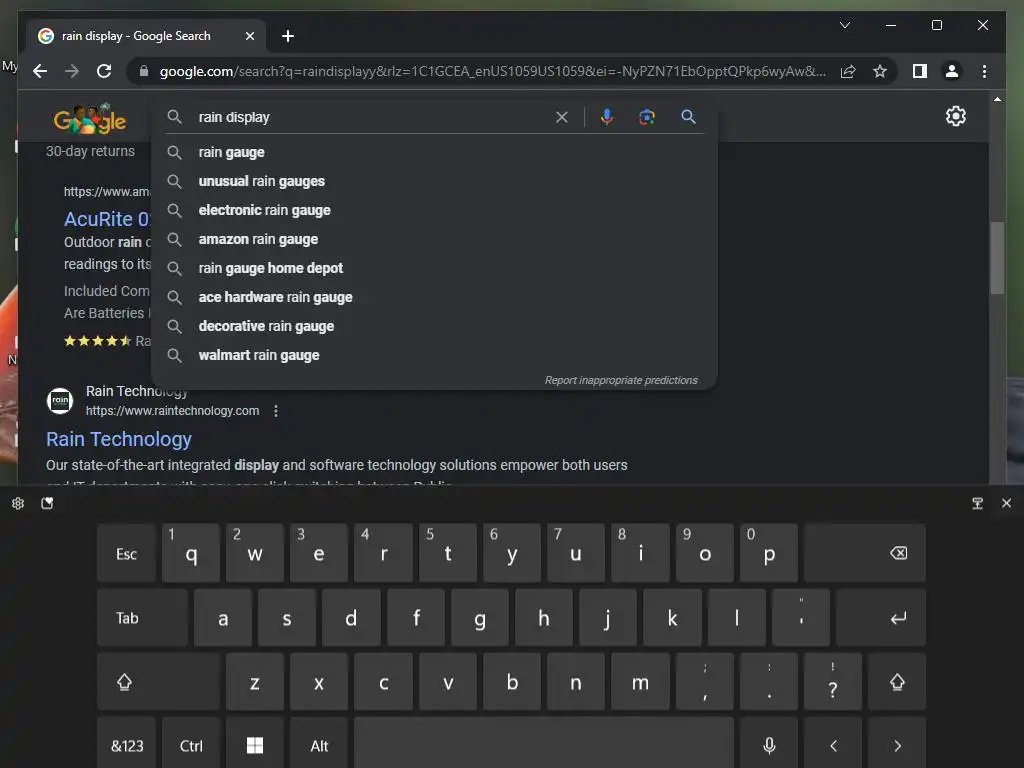Switch to &123 symbols layout

[127, 745]
